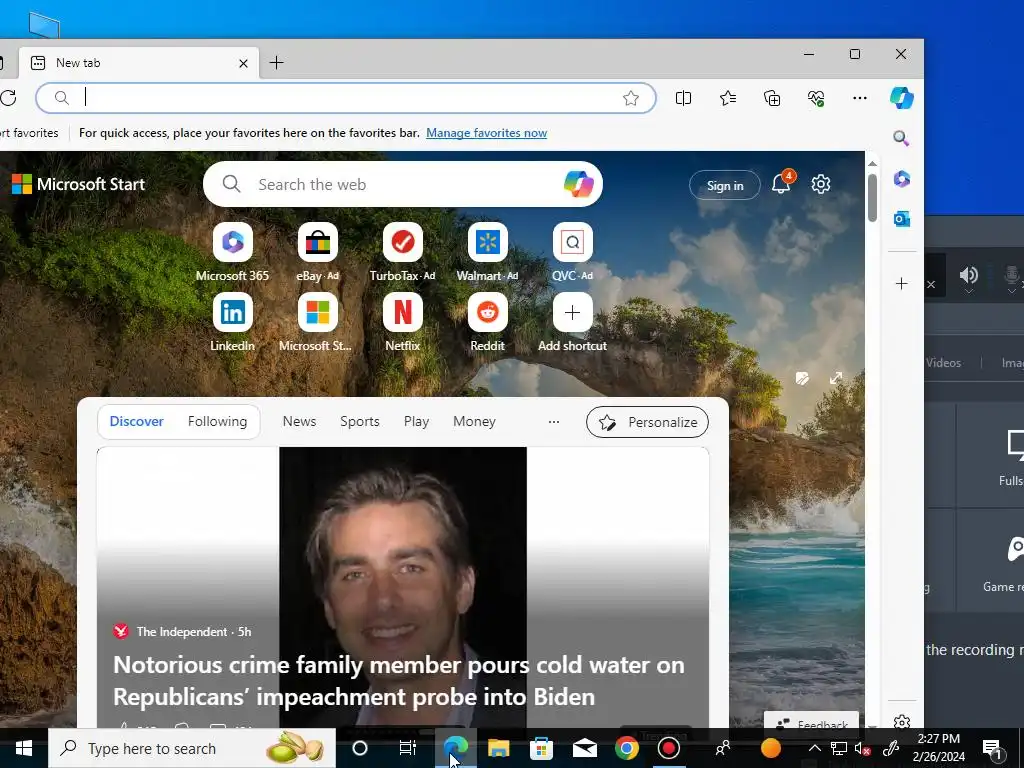Open the Collections icon in Edge toolbar

pos(772,98)
